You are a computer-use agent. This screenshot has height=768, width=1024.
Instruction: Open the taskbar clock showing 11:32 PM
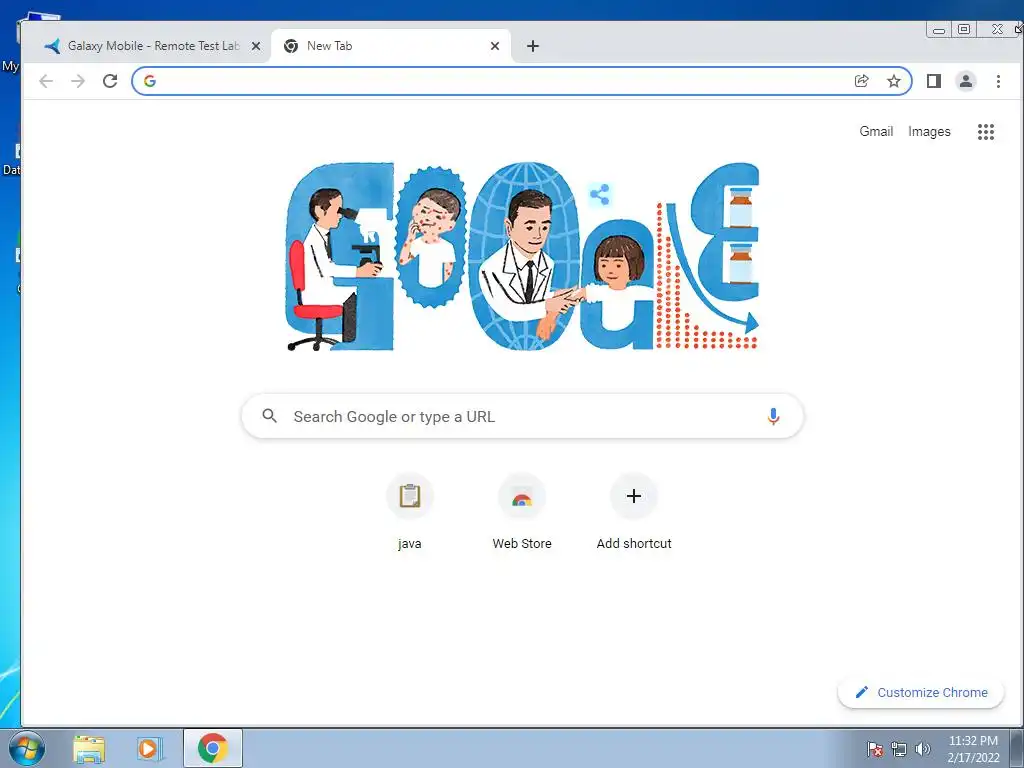click(973, 749)
